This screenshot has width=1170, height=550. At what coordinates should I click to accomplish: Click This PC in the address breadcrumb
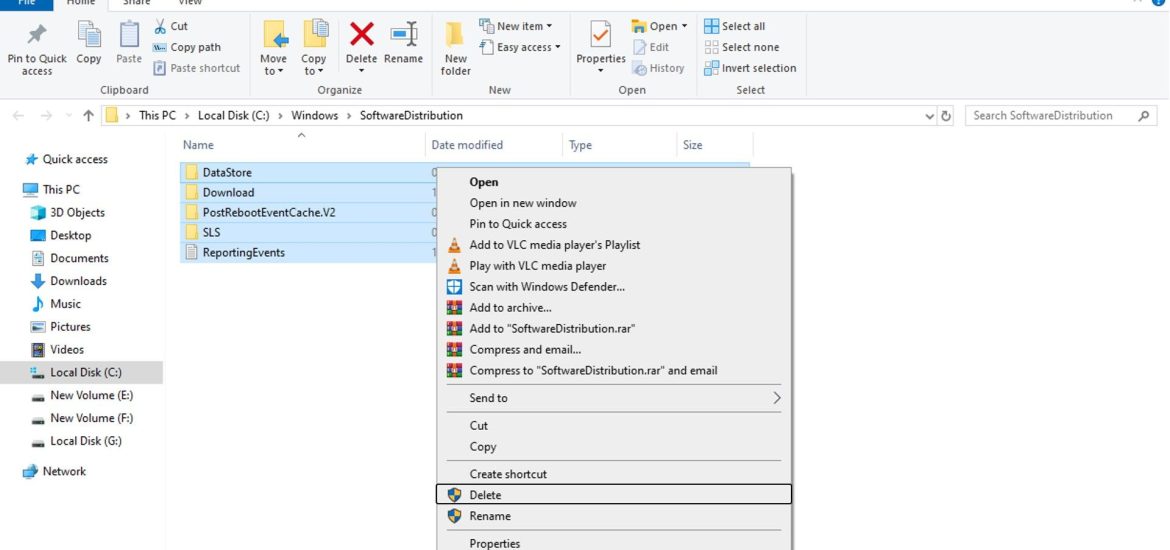point(157,116)
